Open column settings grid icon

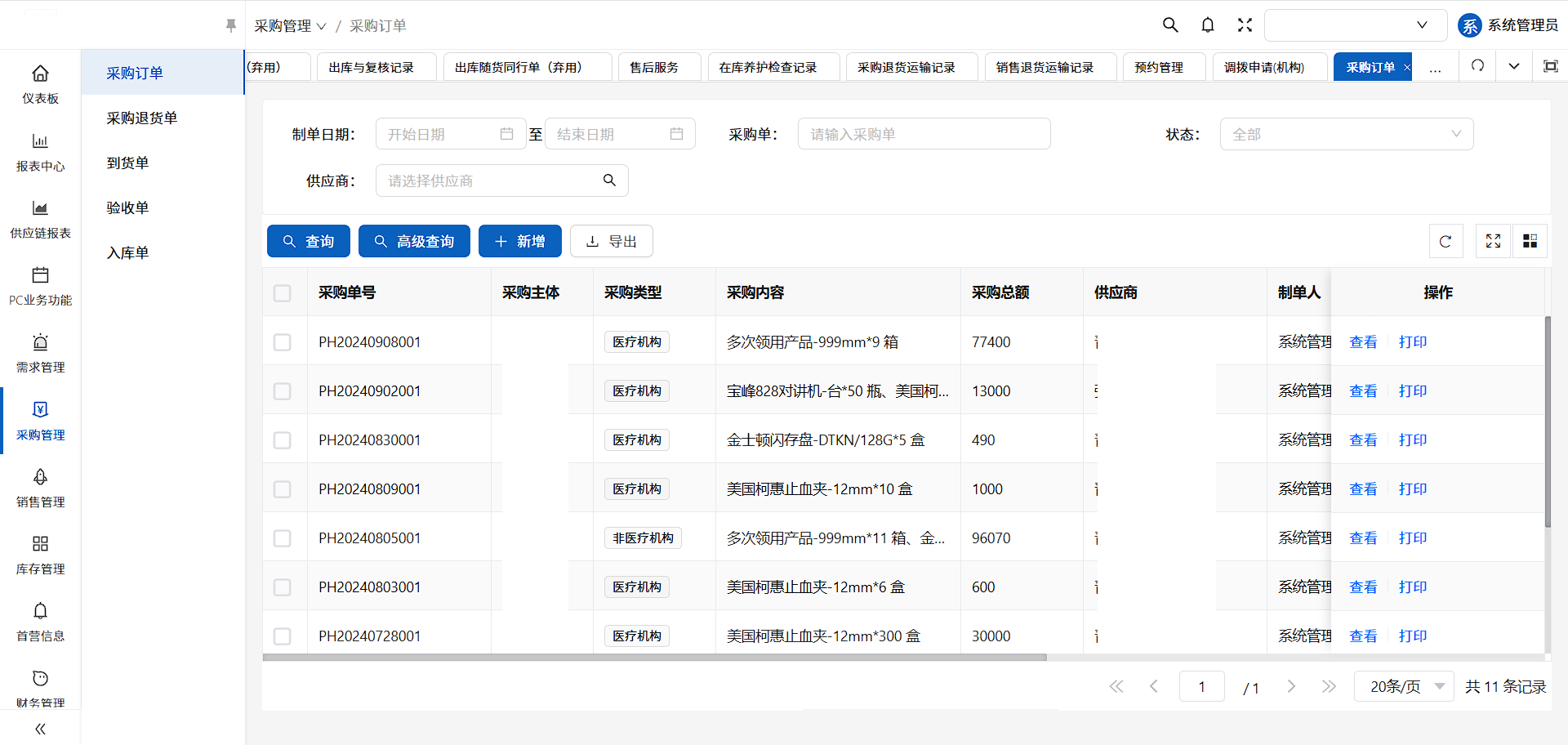[1530, 241]
